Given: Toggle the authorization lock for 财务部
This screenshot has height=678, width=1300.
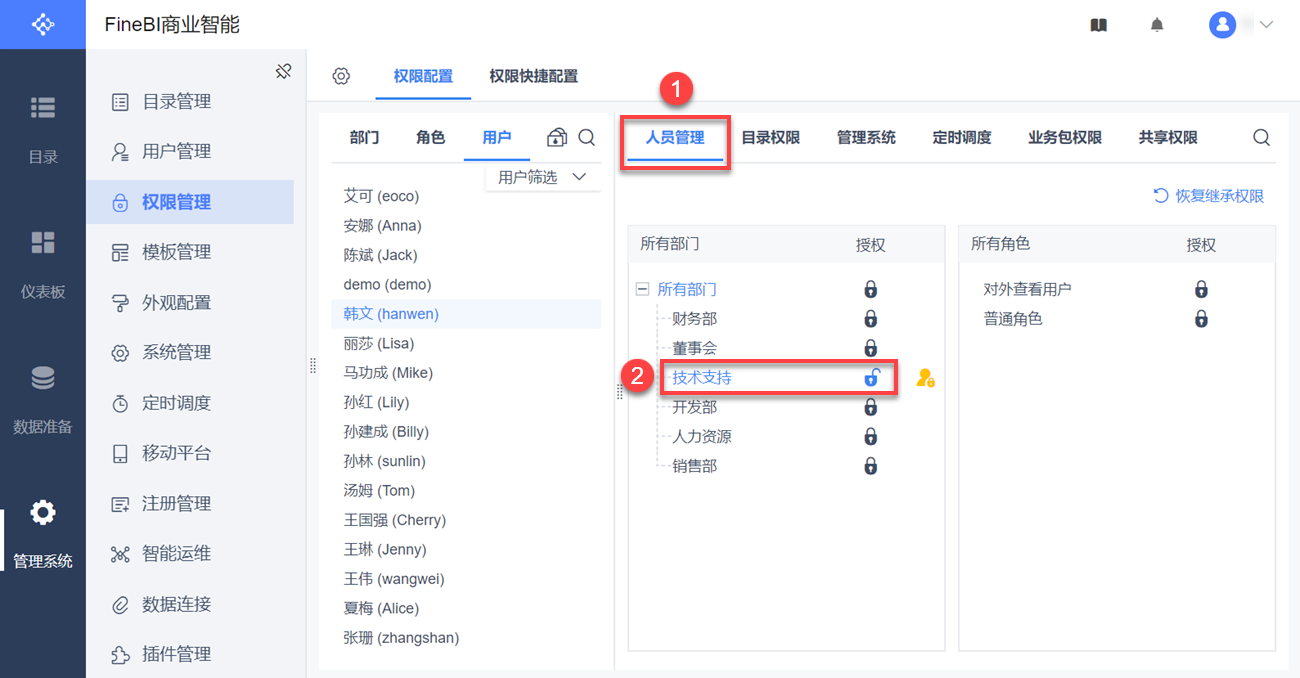Looking at the screenshot, I should click(x=871, y=319).
